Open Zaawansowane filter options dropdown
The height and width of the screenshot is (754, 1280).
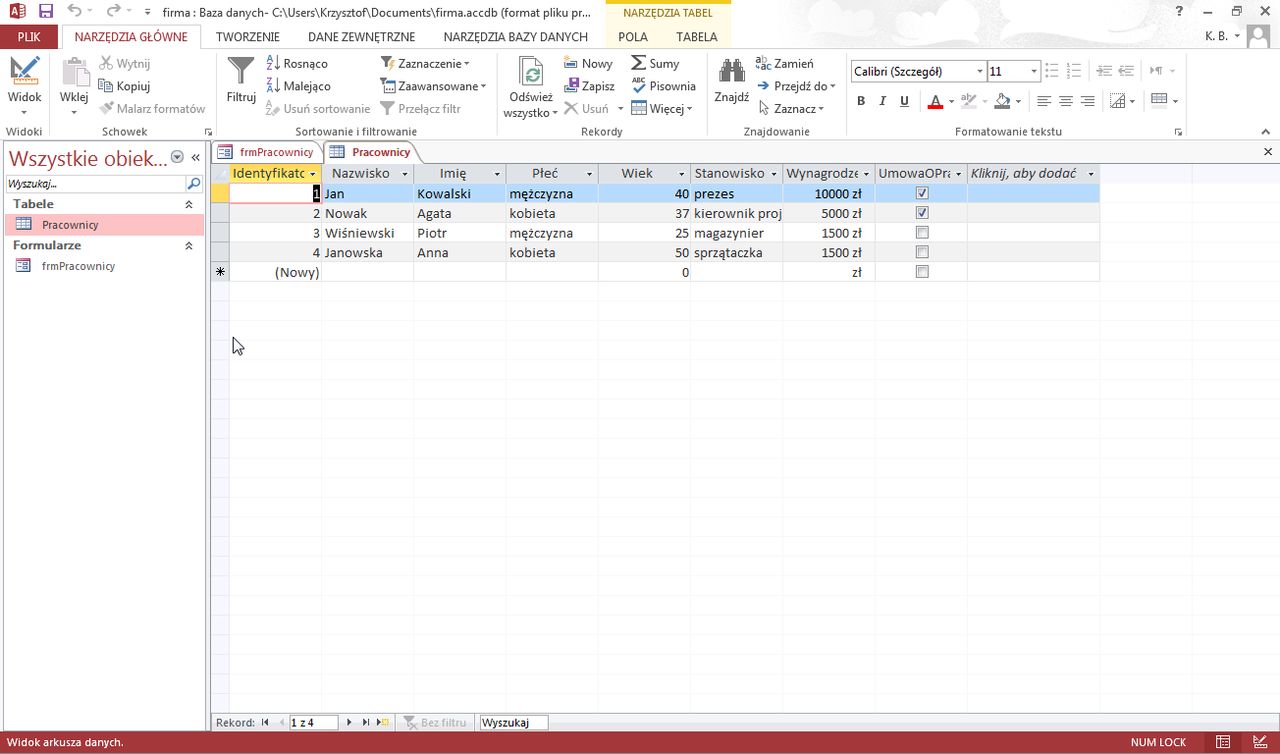[x=433, y=86]
